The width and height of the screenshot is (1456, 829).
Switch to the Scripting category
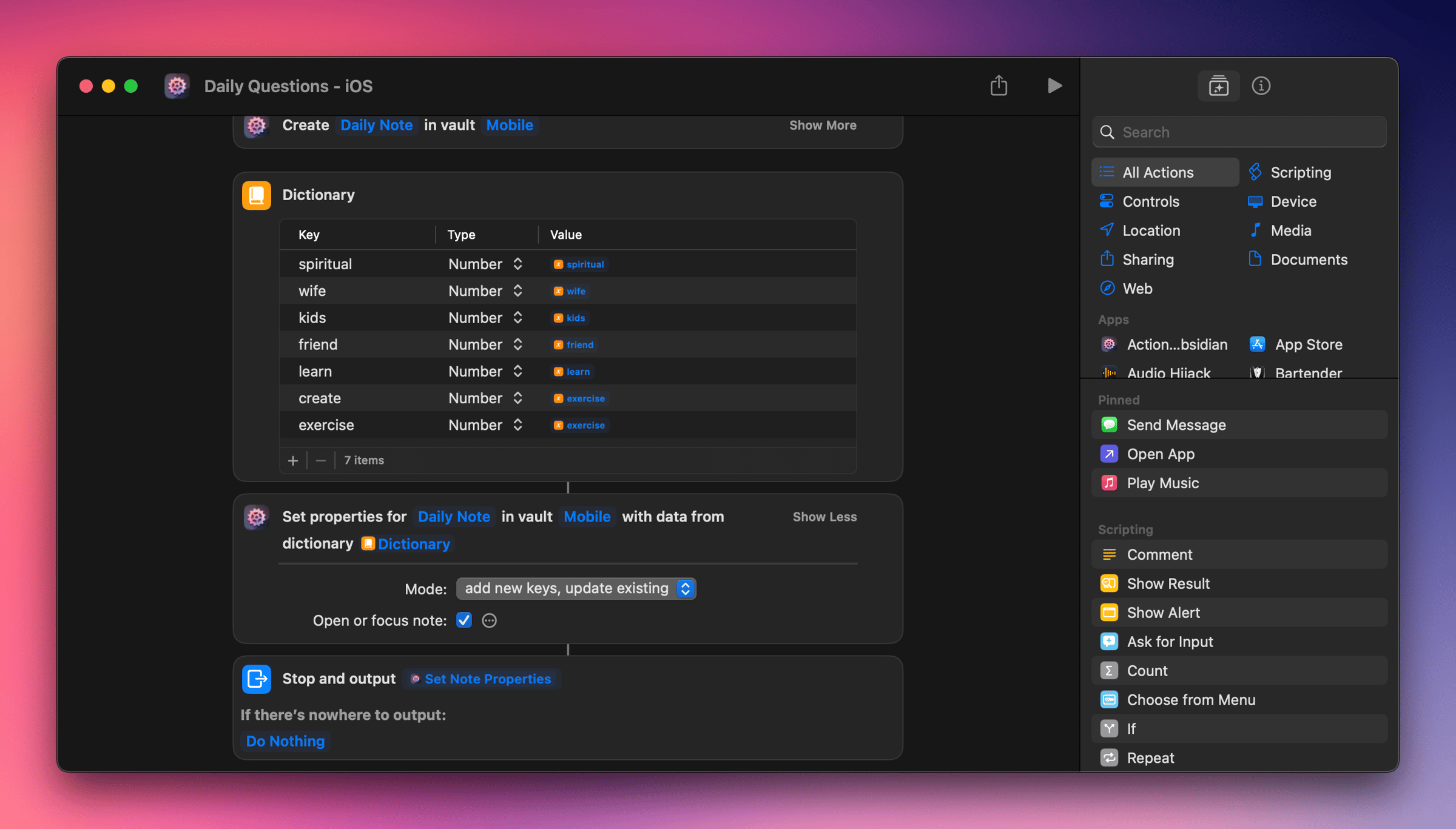pos(1300,172)
